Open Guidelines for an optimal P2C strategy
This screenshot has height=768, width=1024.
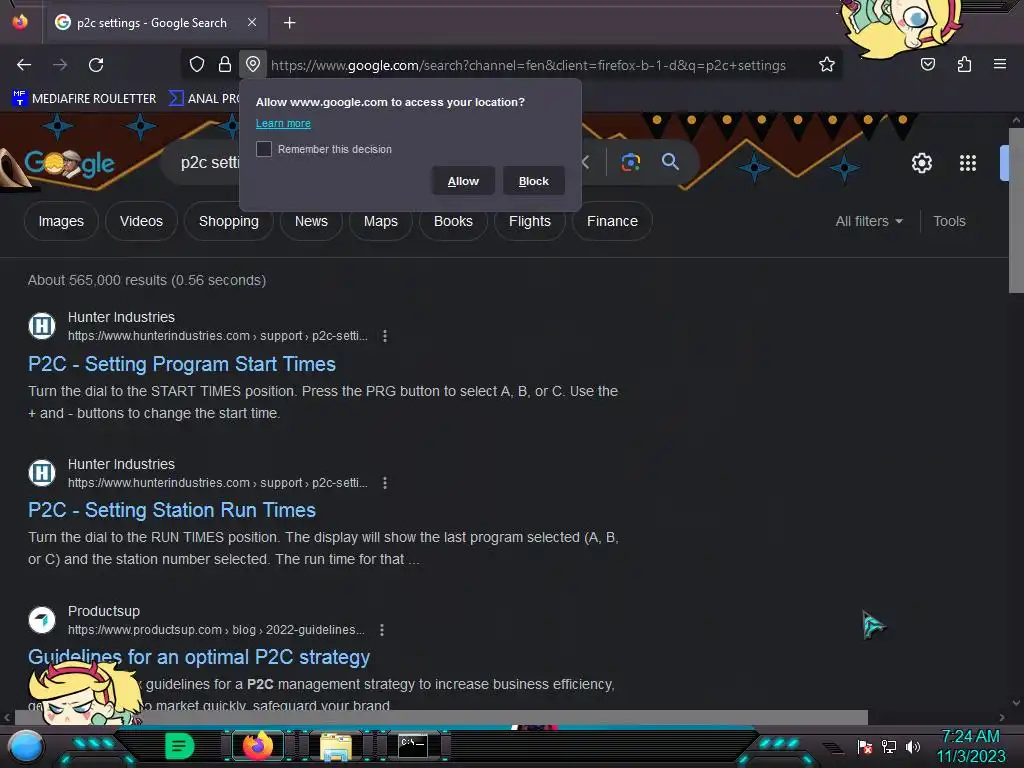point(199,657)
